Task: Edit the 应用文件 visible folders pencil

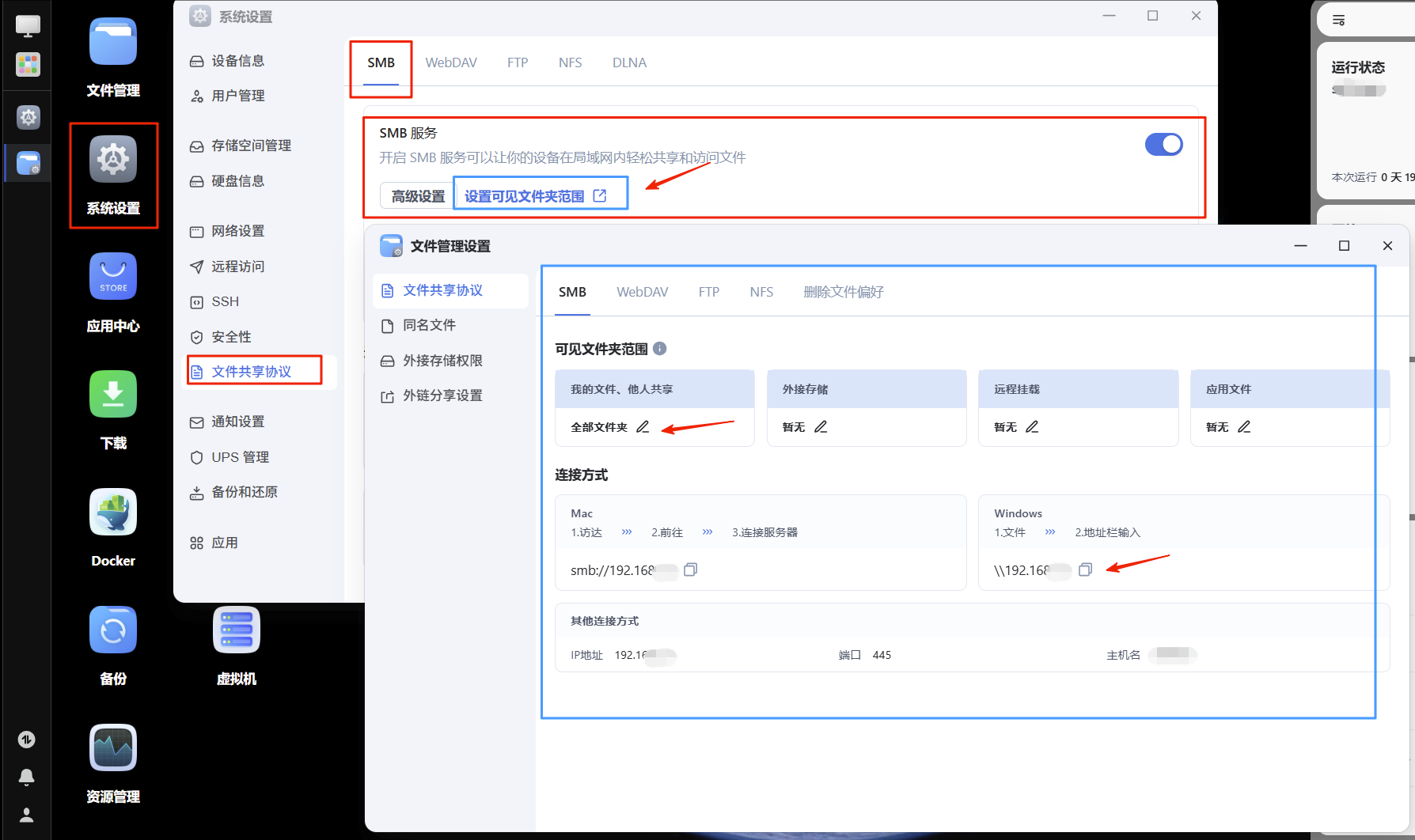Action: coord(1244,427)
